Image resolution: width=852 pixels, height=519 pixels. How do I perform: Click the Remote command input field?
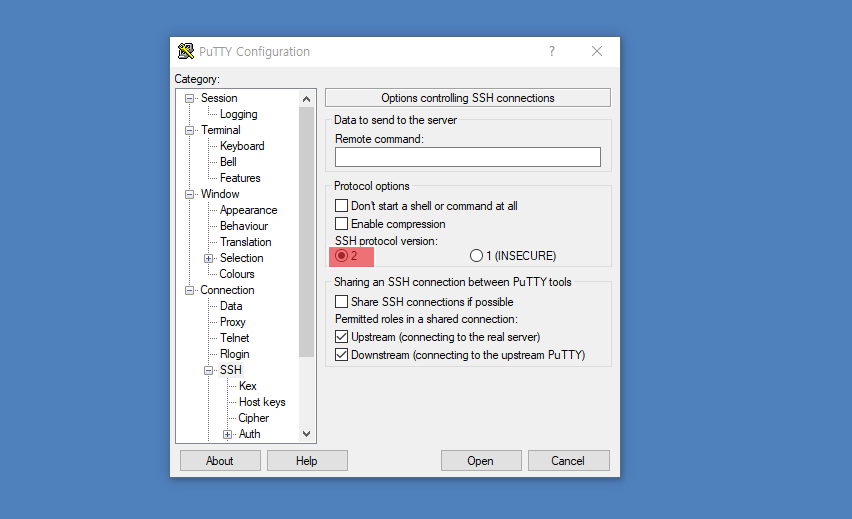click(x=467, y=157)
